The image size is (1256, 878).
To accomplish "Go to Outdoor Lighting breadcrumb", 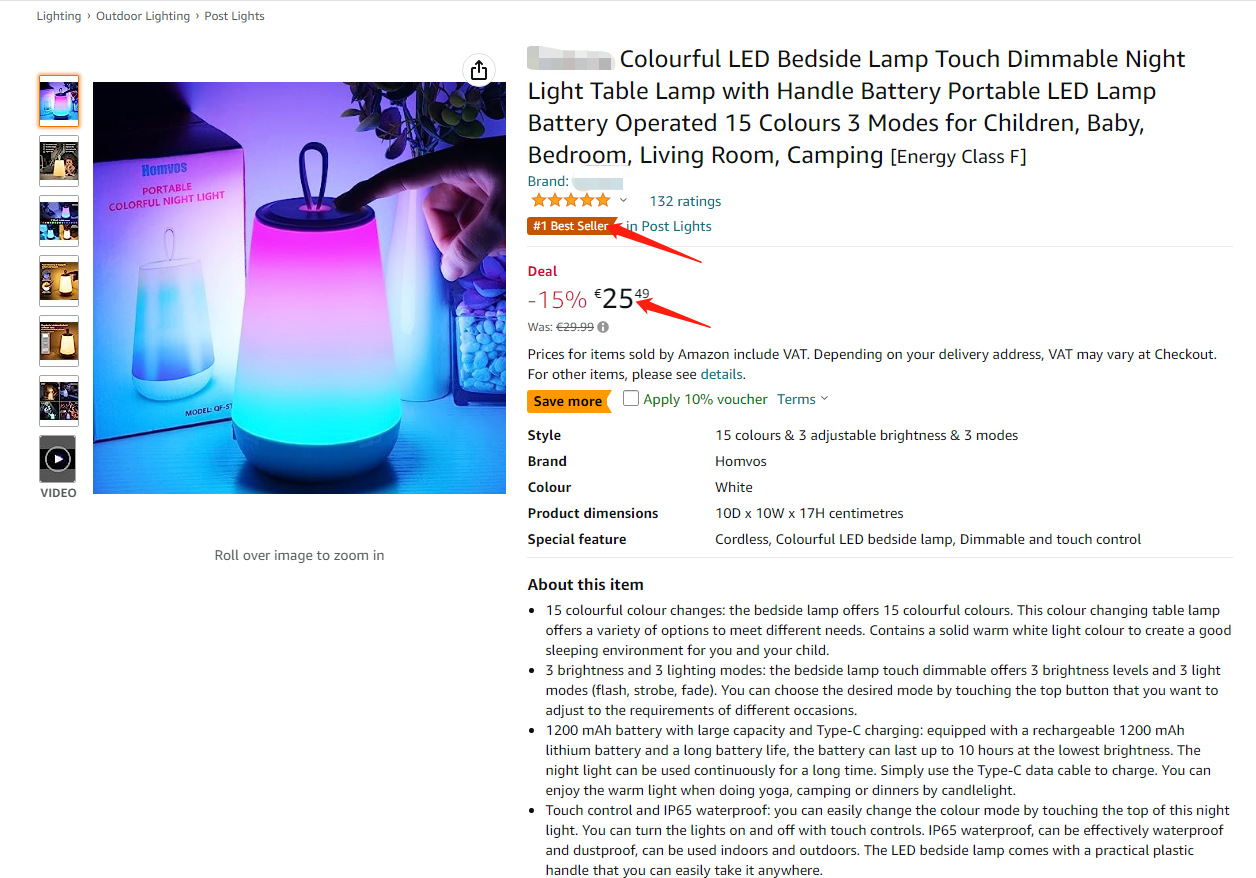I will click(143, 16).
